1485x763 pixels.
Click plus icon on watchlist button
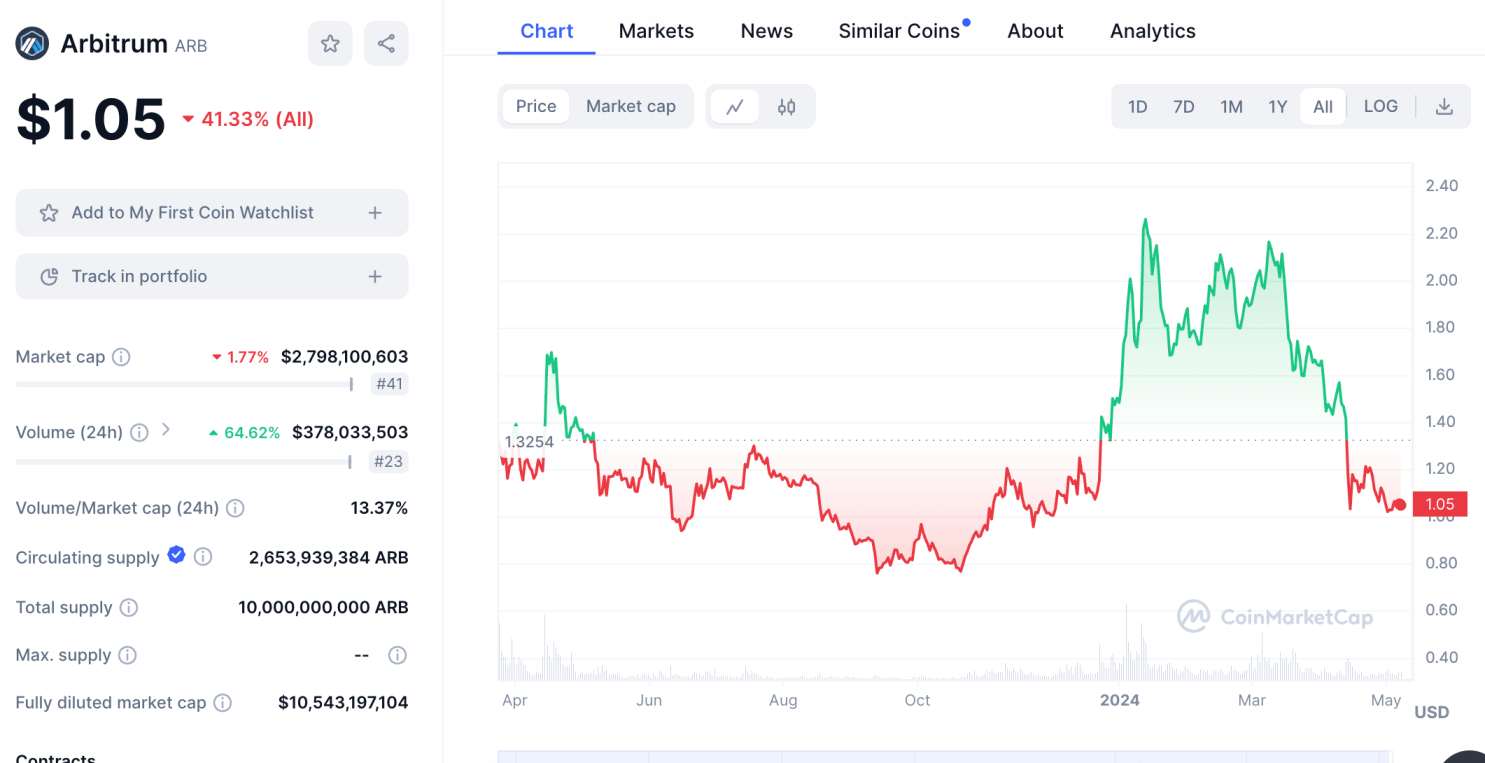(375, 212)
